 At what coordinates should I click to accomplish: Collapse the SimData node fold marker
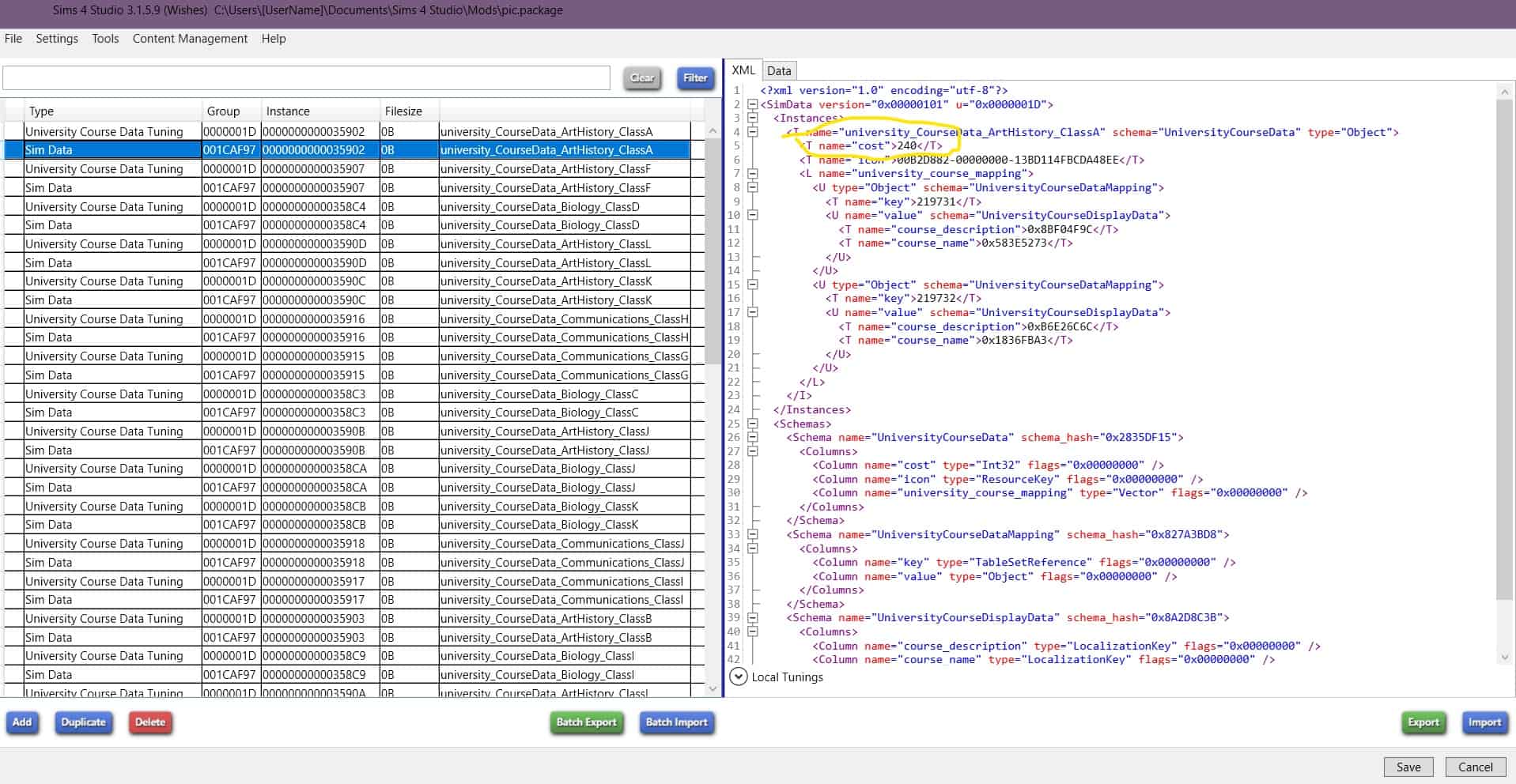coord(753,104)
